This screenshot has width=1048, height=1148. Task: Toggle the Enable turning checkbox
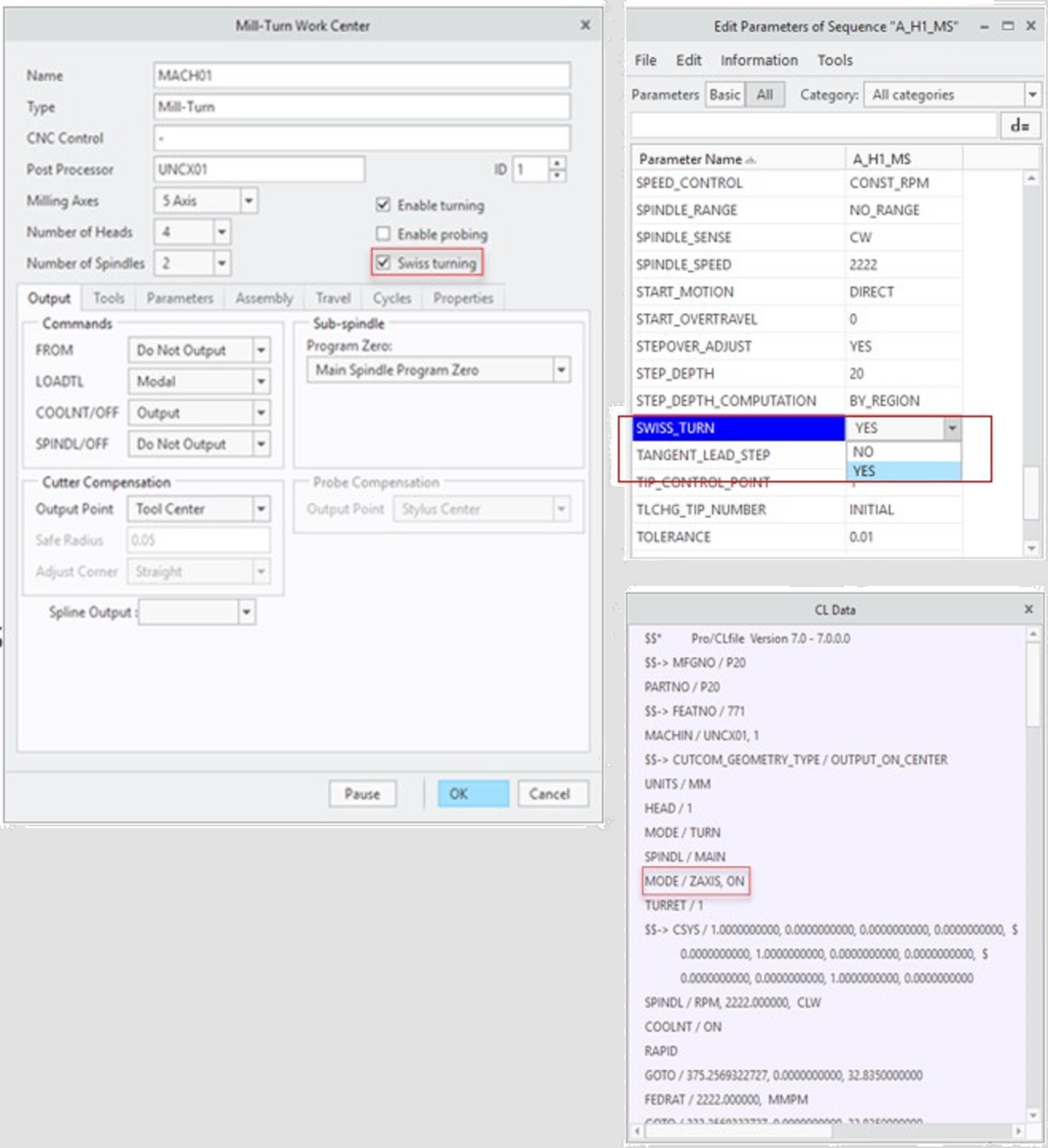click(x=383, y=205)
